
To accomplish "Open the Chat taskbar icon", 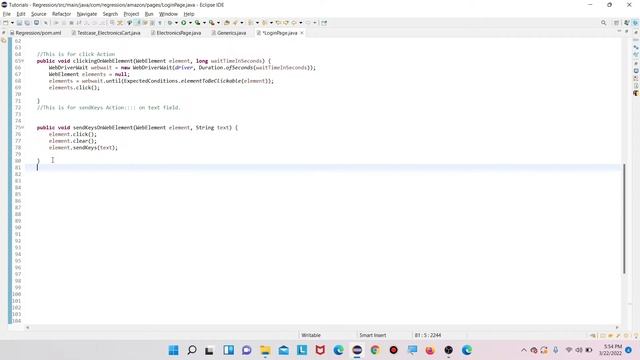I will [x=247, y=350].
